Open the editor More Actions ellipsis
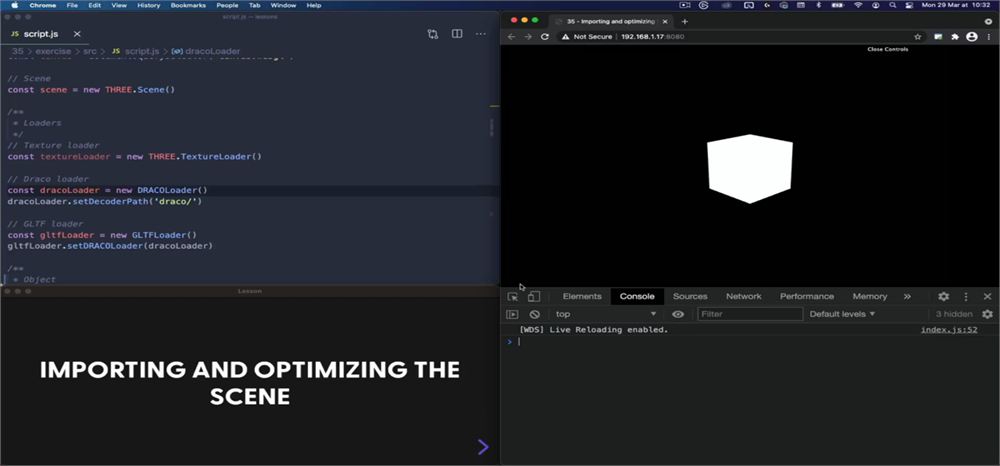1000x466 pixels. (x=481, y=34)
